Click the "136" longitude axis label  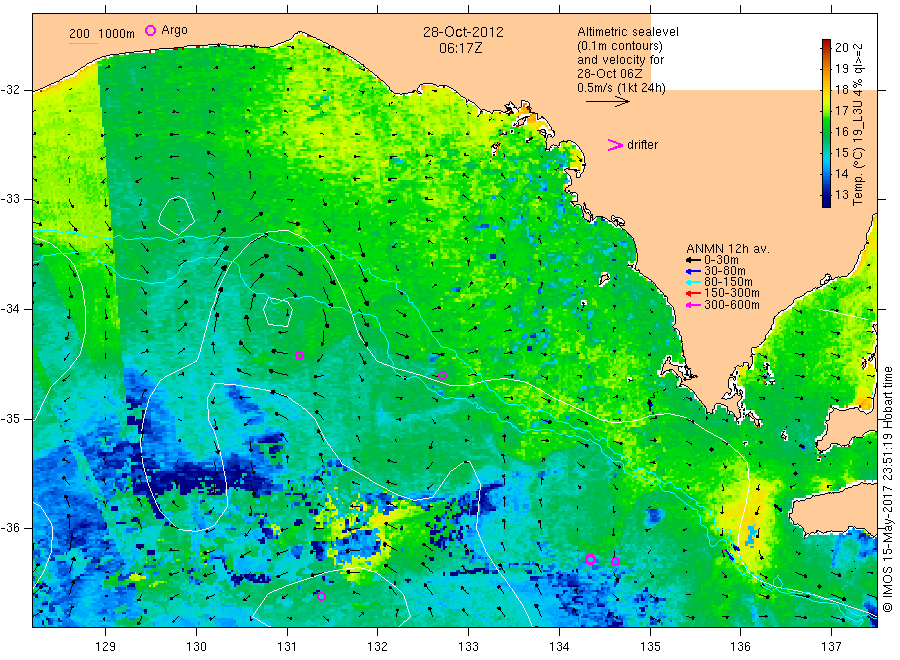pos(740,647)
